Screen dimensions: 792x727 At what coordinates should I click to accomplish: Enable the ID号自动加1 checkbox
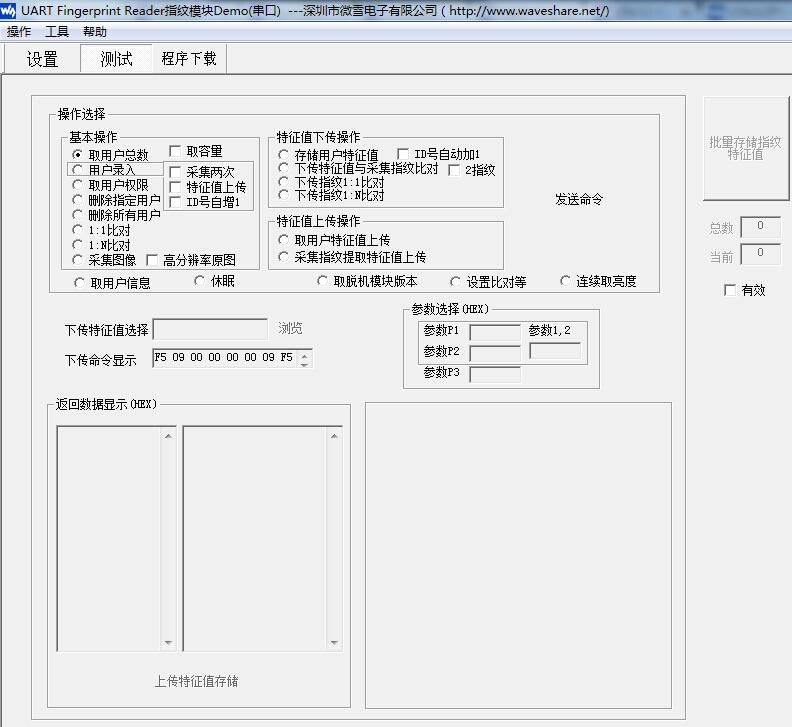(x=403, y=154)
